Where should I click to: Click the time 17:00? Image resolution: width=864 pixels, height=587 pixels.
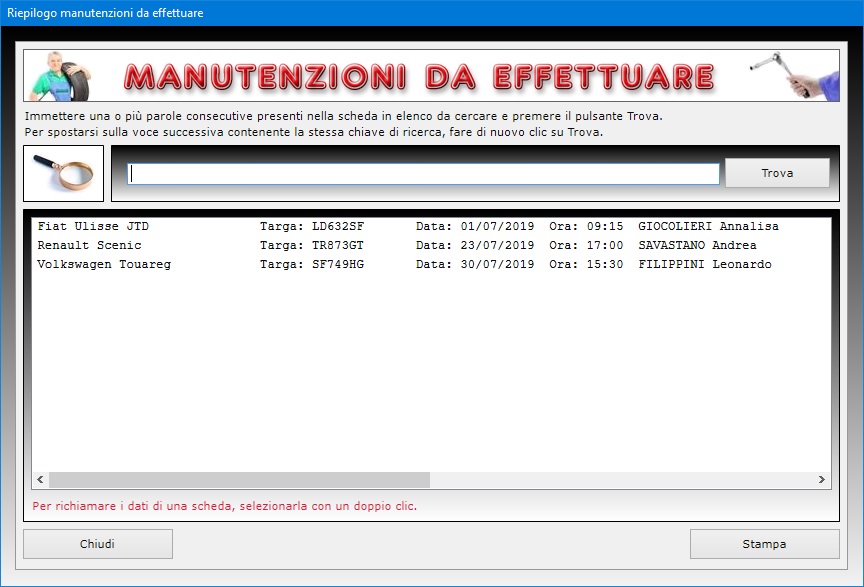[x=605, y=245]
